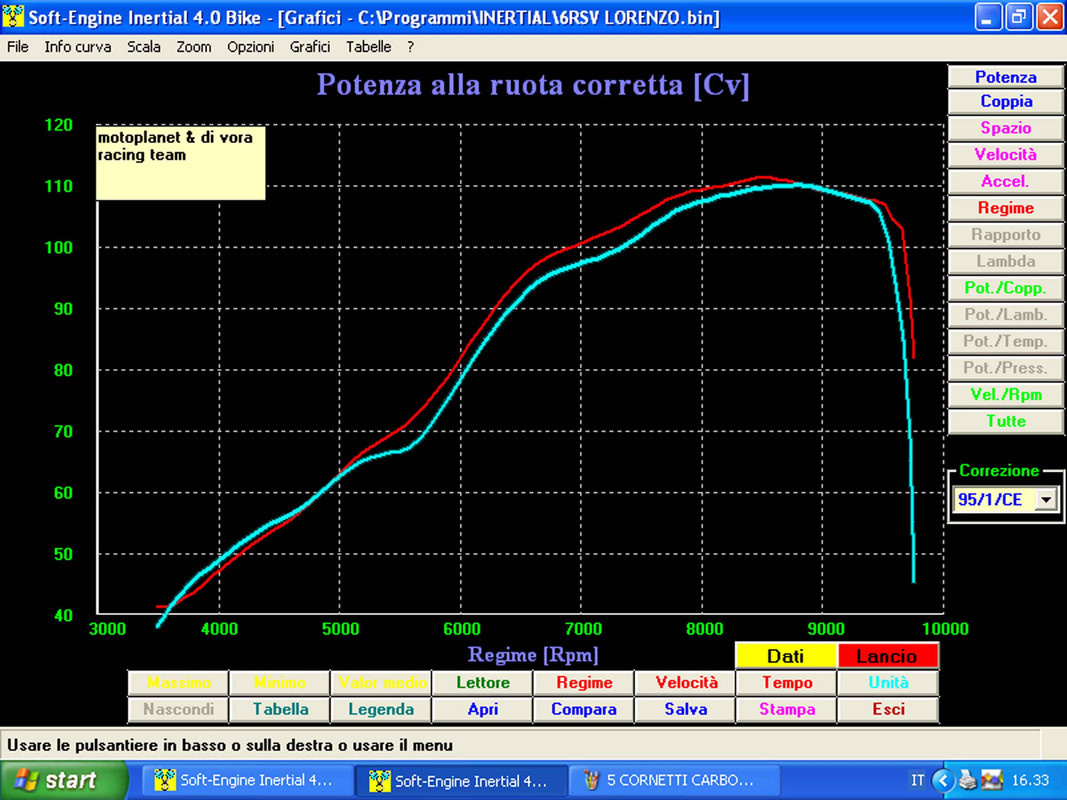
Task: Click the 'motoplanet & di vora racing team' note
Action: 180,163
